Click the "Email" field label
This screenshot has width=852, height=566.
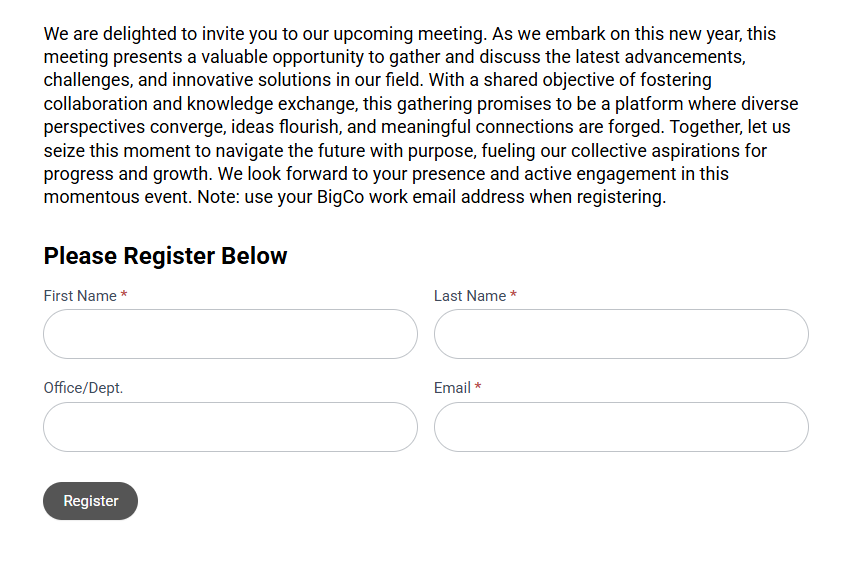coord(452,388)
